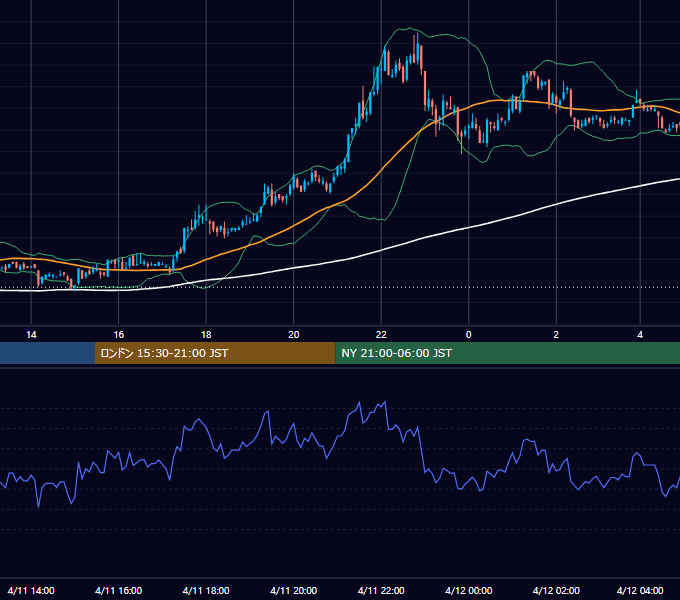Screen dimensions: 680x600
Task: Click the 4/12 04:00 date label
Action: (x=640, y=590)
